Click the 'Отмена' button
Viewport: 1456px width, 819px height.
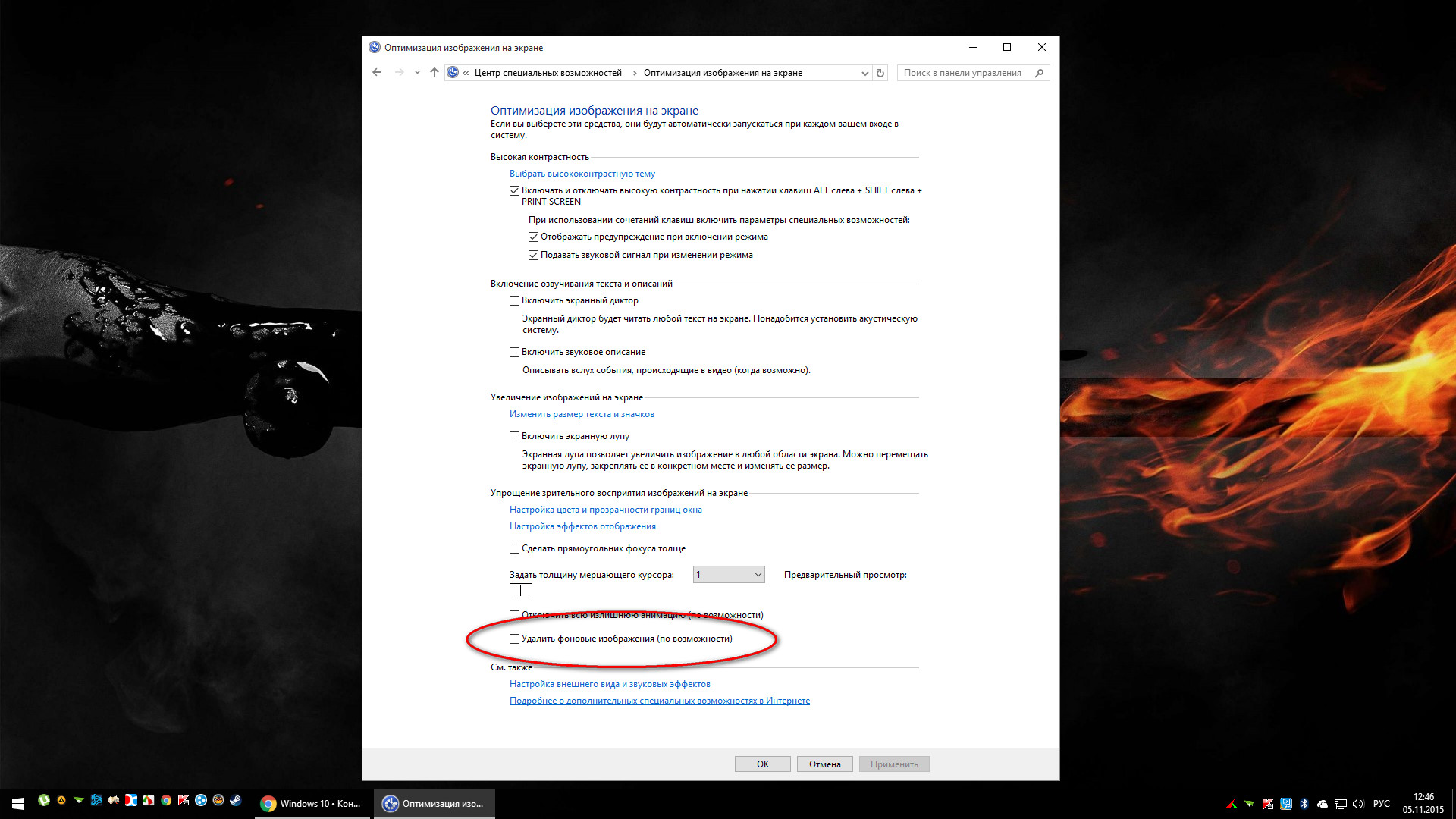click(x=824, y=764)
